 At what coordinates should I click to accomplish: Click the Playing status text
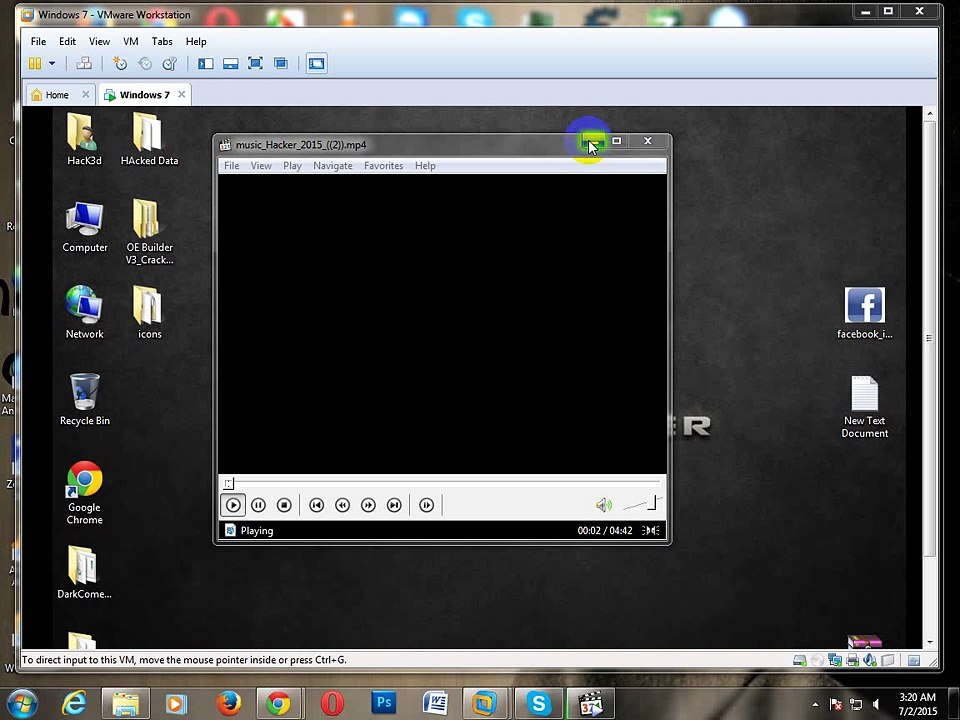257,531
